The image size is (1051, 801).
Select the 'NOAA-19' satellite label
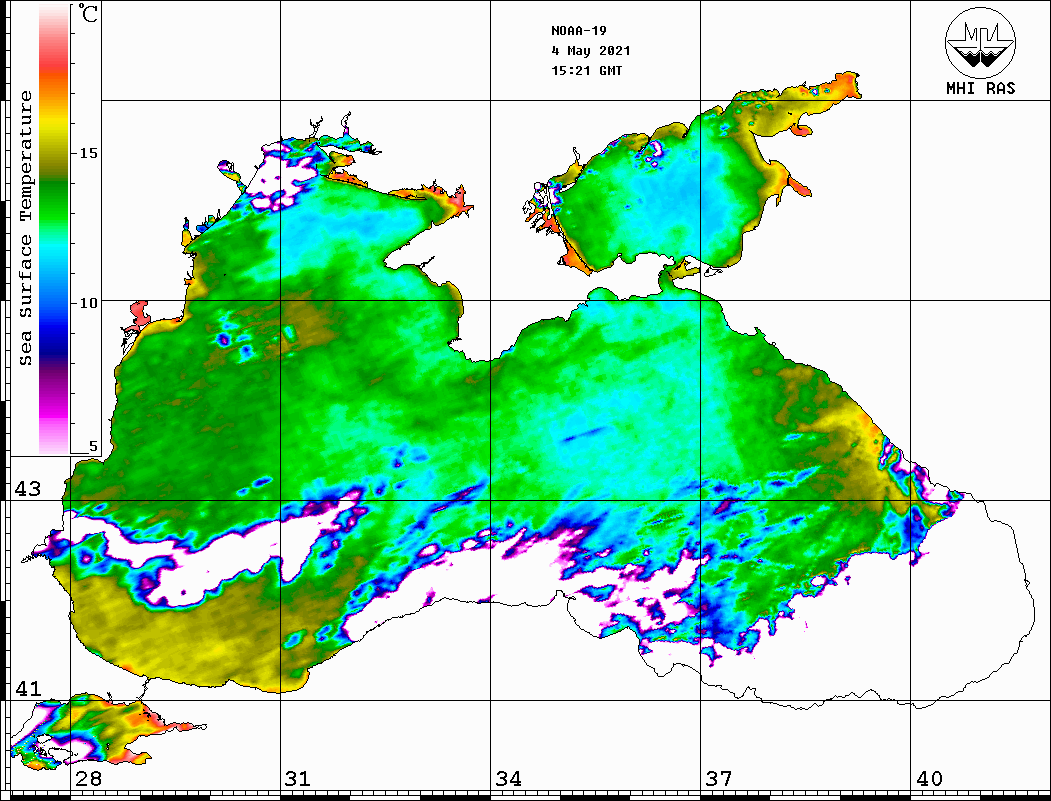[578, 31]
